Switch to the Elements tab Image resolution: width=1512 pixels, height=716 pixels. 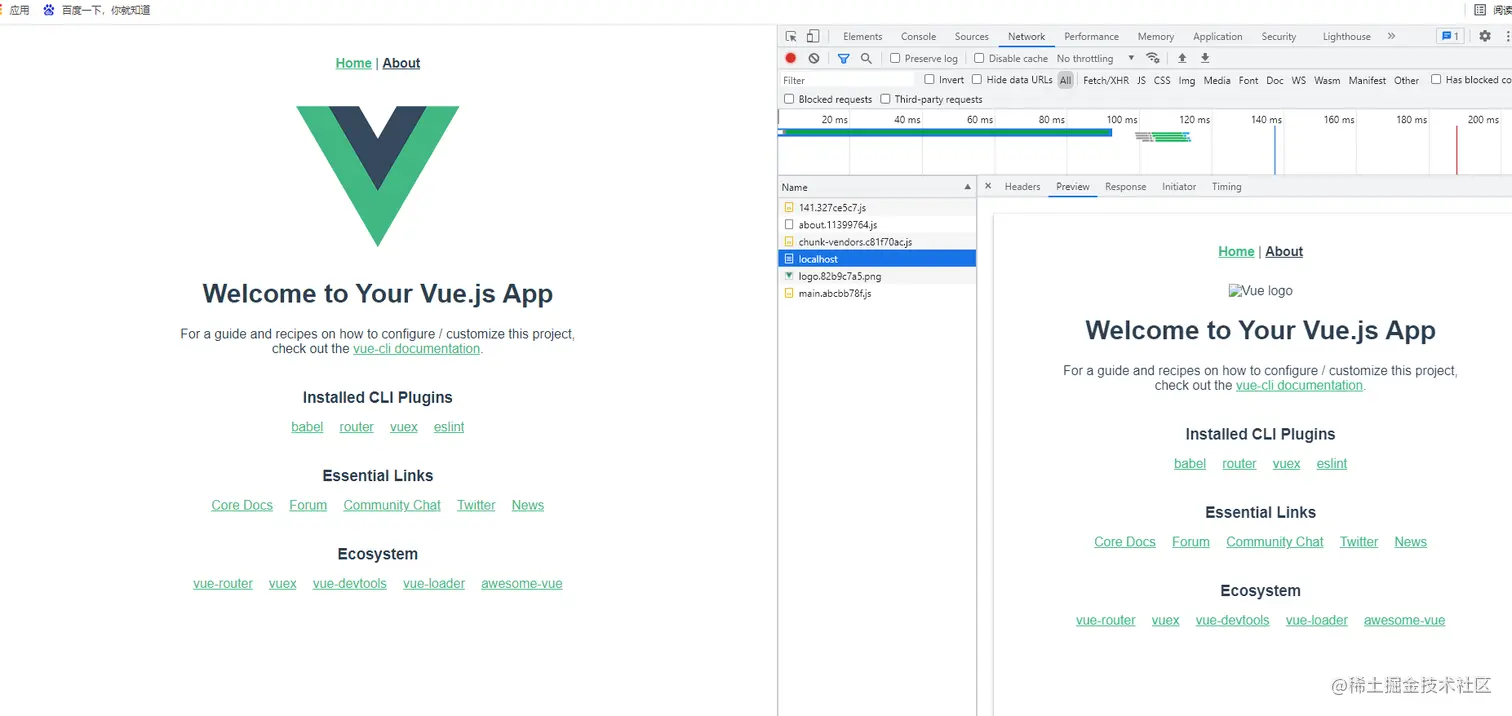tap(862, 36)
